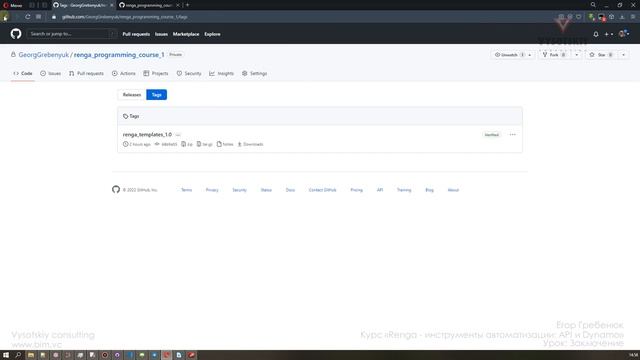Open the Windows Start menu
This screenshot has height=360, width=640.
[6, 355]
